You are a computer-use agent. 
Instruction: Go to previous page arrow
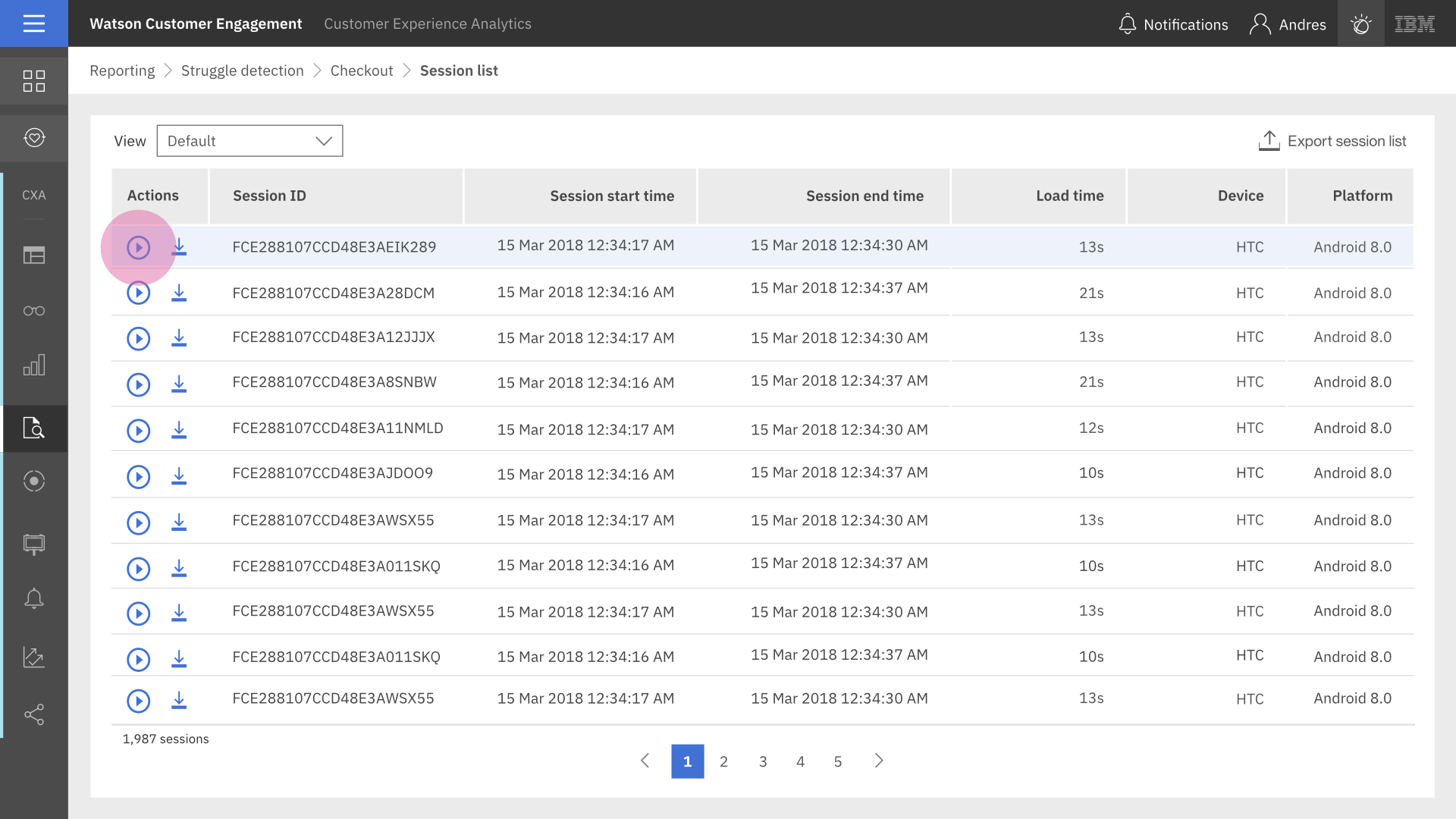coord(645,761)
